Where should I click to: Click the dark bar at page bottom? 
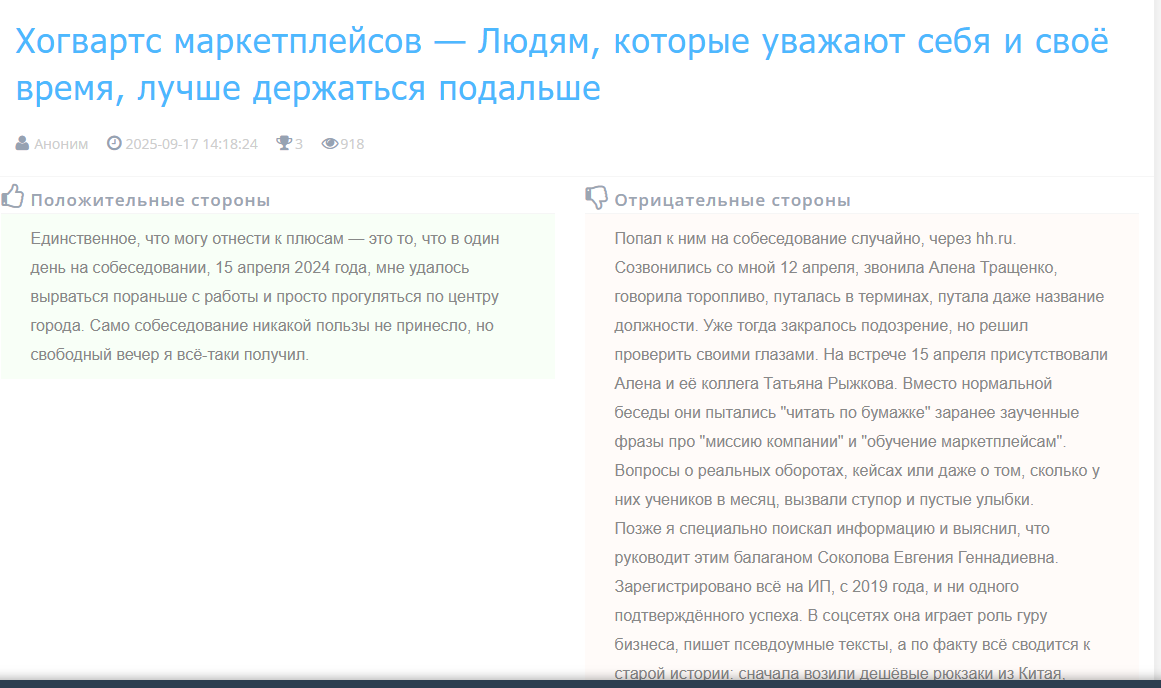pos(580,683)
